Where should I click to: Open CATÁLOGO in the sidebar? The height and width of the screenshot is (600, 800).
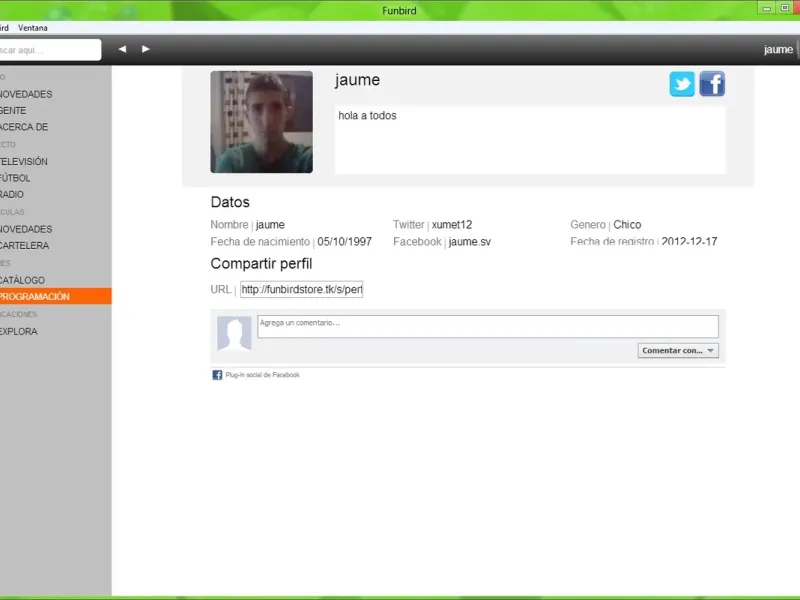22,280
